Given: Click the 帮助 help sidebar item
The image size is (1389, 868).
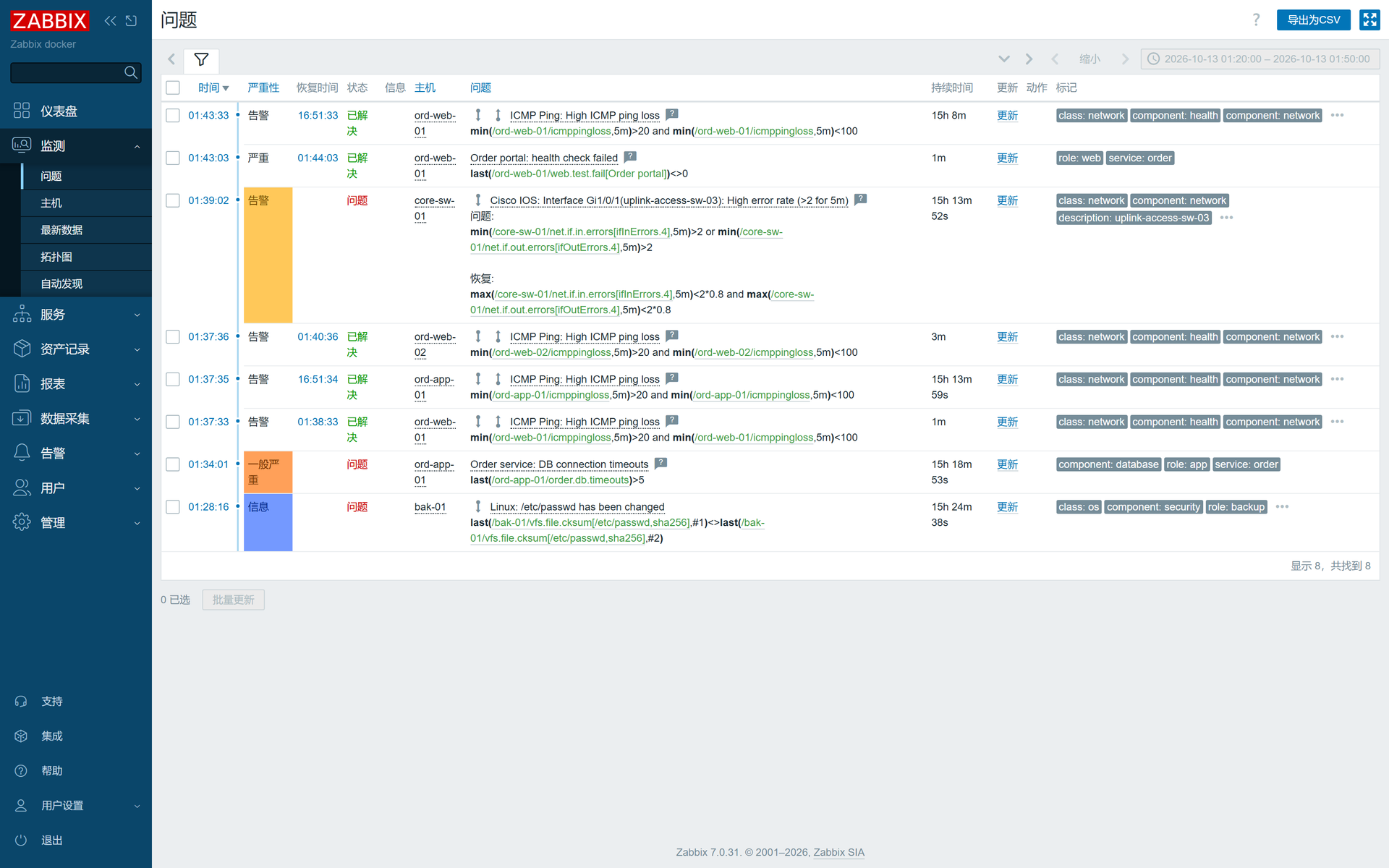Looking at the screenshot, I should pyautogui.click(x=76, y=770).
